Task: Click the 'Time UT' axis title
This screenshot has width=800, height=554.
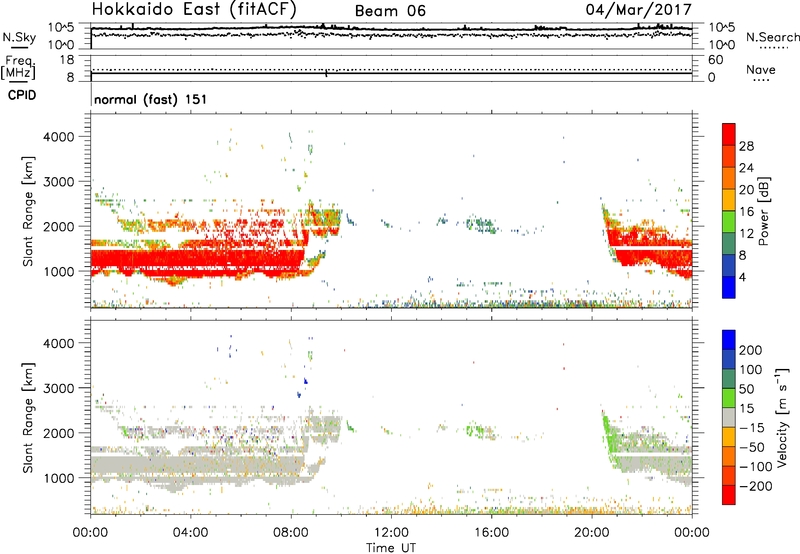Action: pos(391,547)
